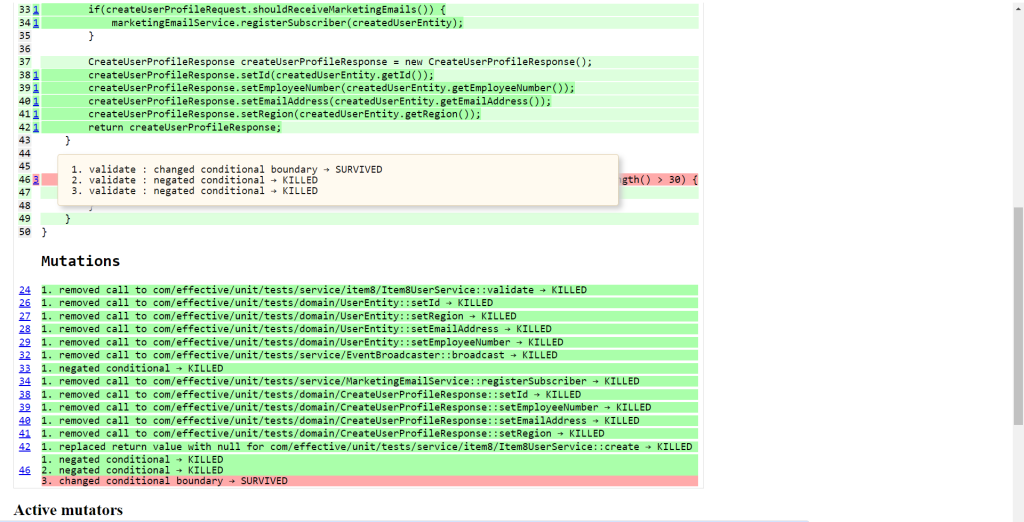Jump to line 42 replaced return value link

pos(24,447)
